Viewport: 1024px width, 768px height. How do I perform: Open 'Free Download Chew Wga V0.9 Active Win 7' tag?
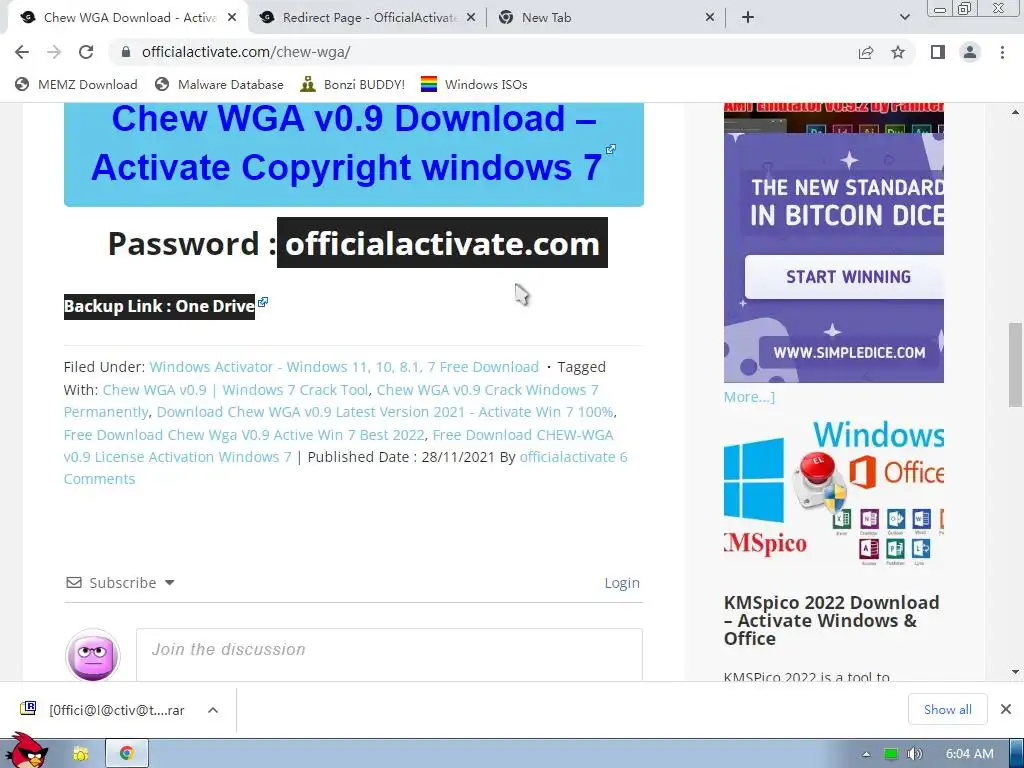coord(244,435)
